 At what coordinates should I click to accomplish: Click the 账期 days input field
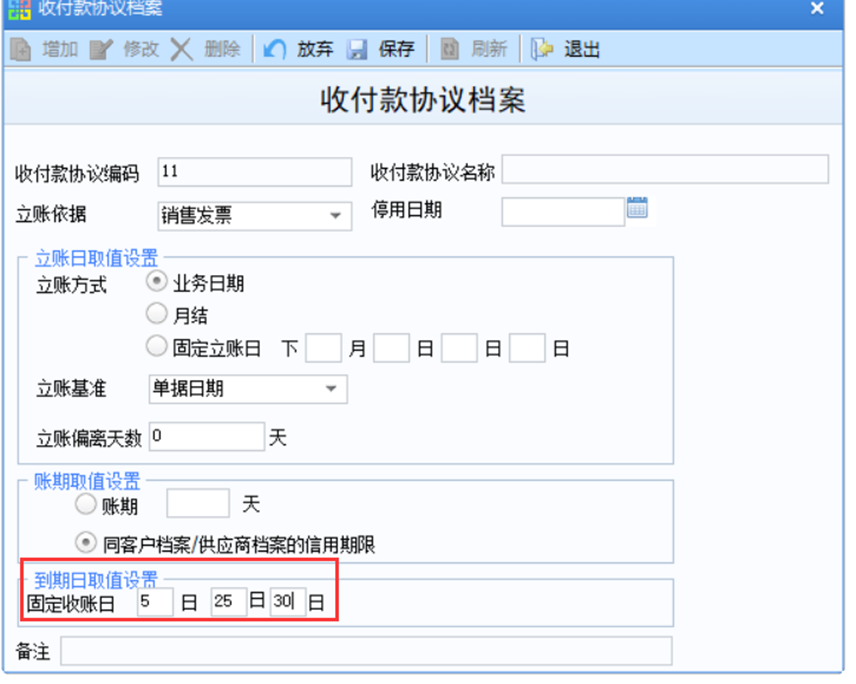click(198, 503)
